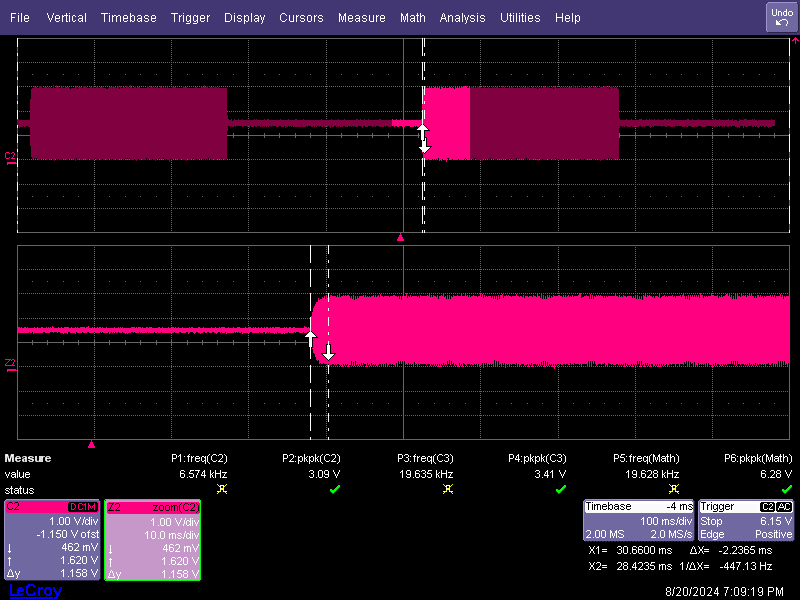Open the Analysis menu
800x600 pixels.
[x=462, y=18]
